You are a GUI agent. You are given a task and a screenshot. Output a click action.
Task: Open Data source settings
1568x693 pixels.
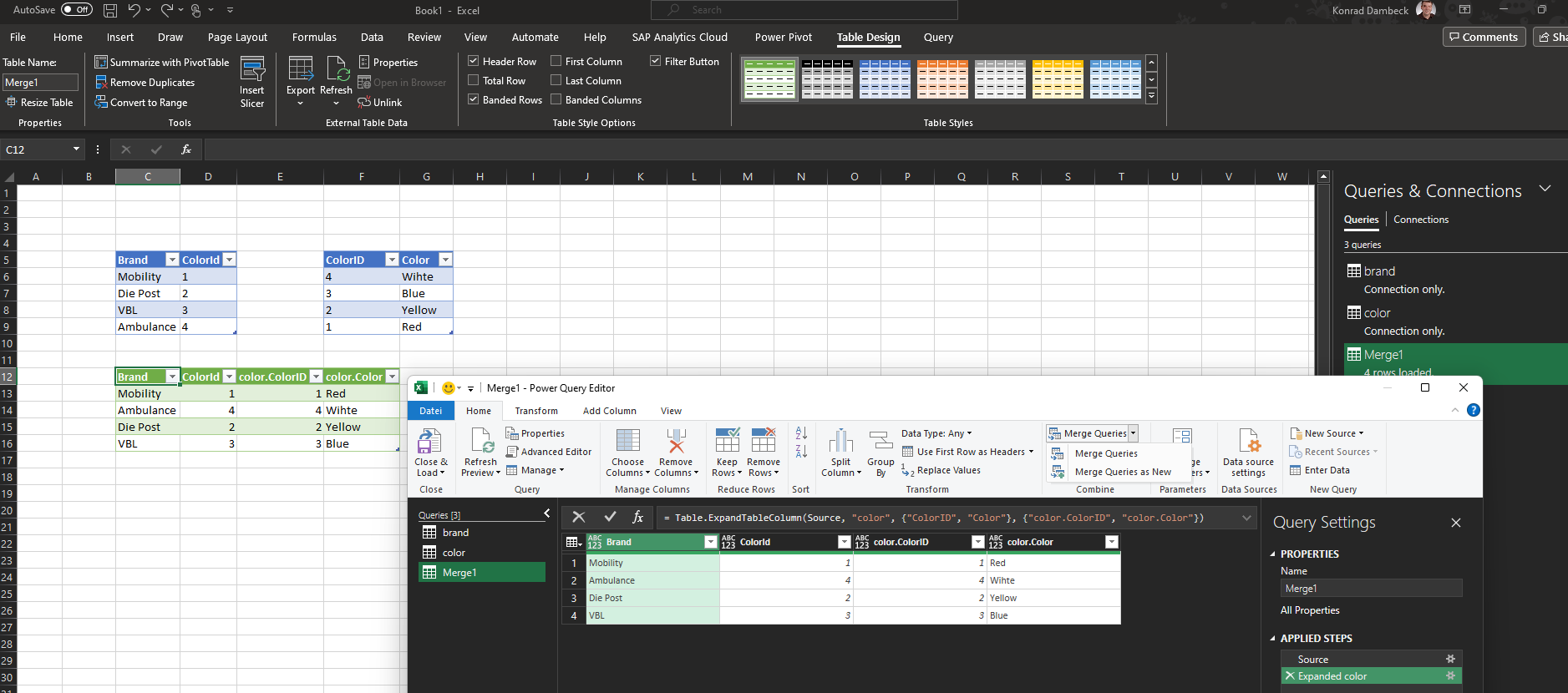point(1248,452)
